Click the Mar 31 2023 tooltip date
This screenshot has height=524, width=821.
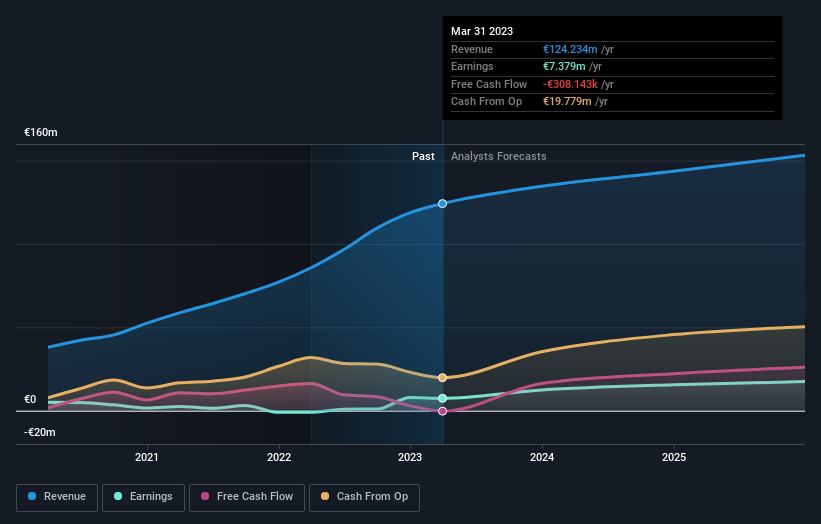tap(482, 31)
